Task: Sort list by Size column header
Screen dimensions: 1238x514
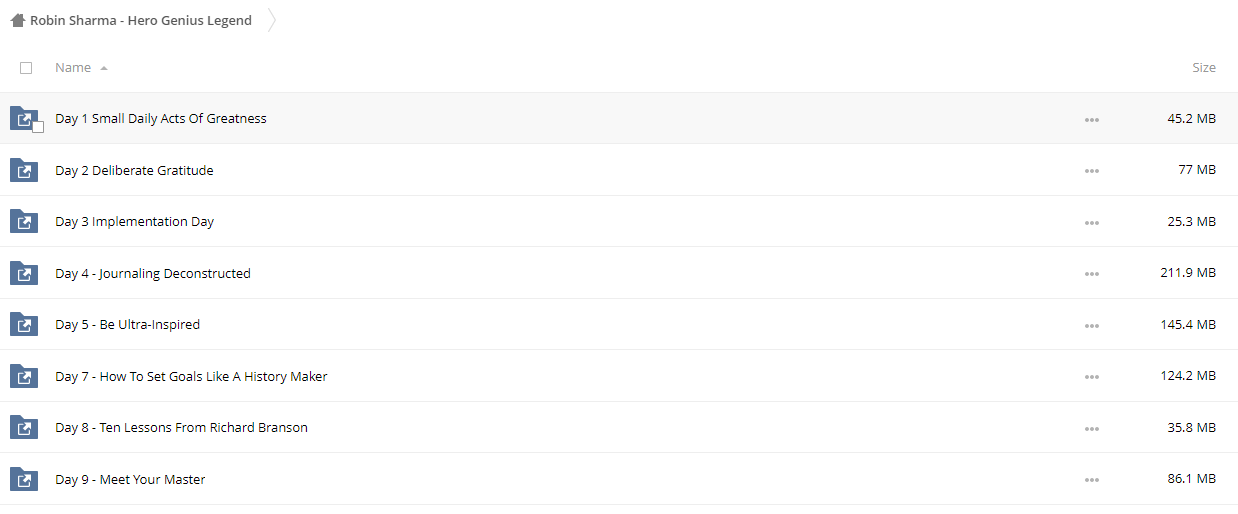Action: click(x=1204, y=68)
